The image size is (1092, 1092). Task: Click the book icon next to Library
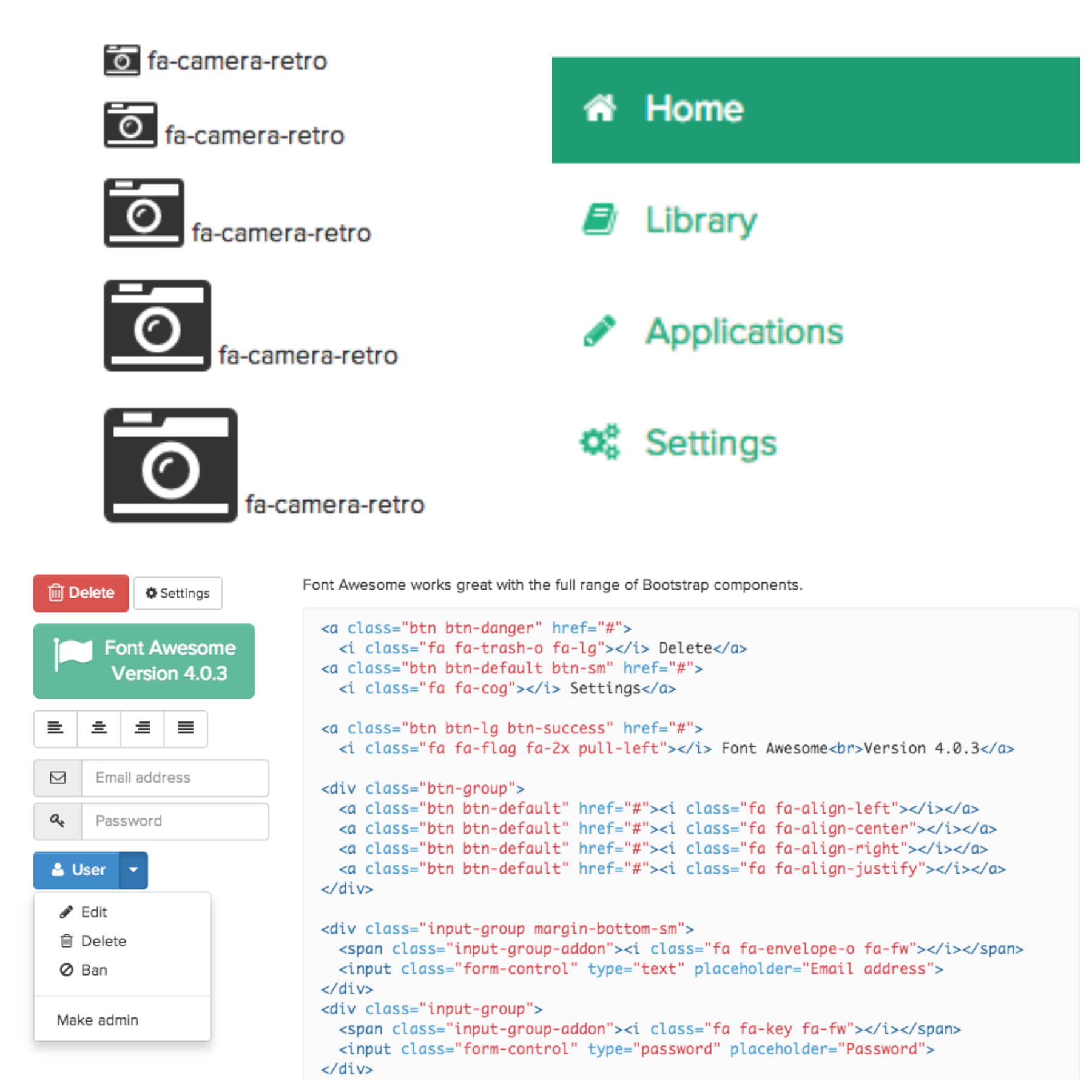click(x=601, y=220)
